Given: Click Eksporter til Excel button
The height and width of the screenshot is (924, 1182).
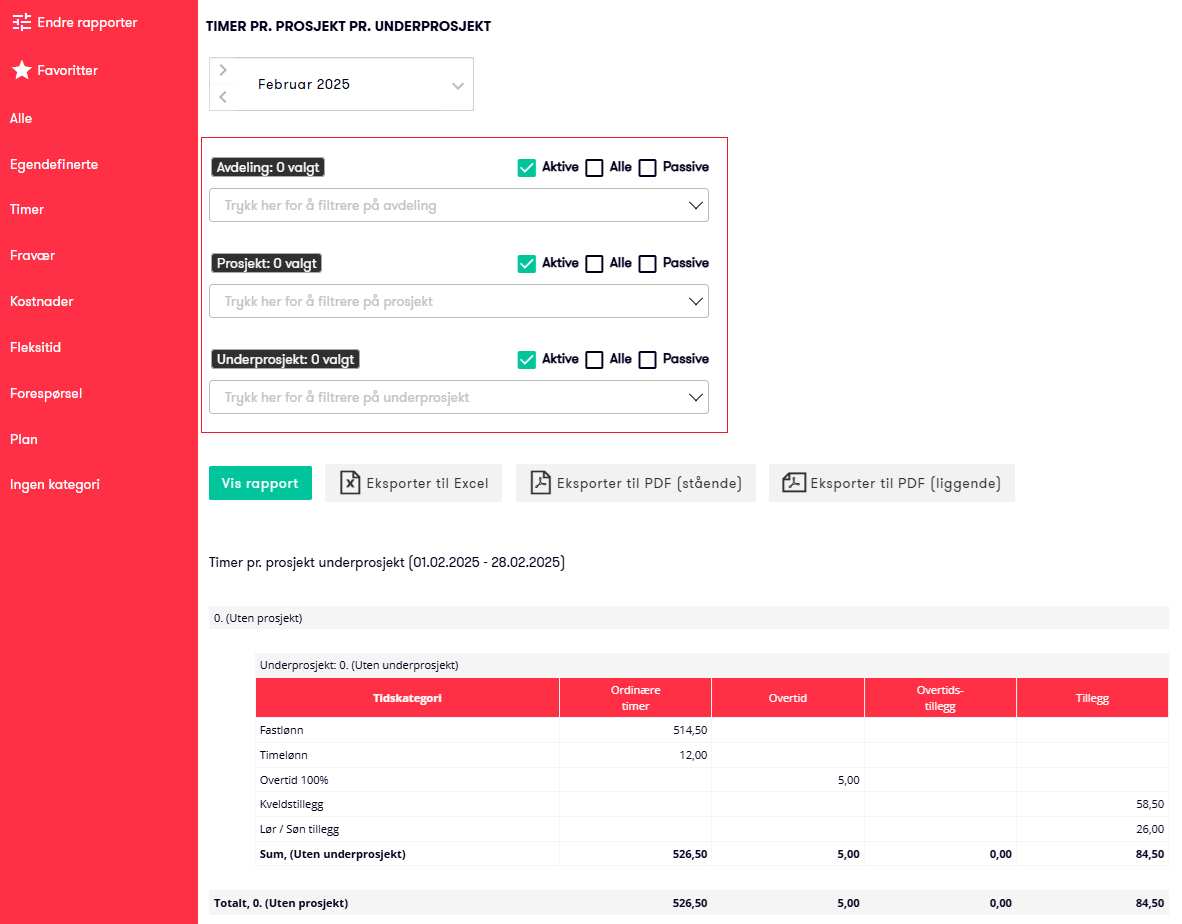Looking at the screenshot, I should coord(413,483).
